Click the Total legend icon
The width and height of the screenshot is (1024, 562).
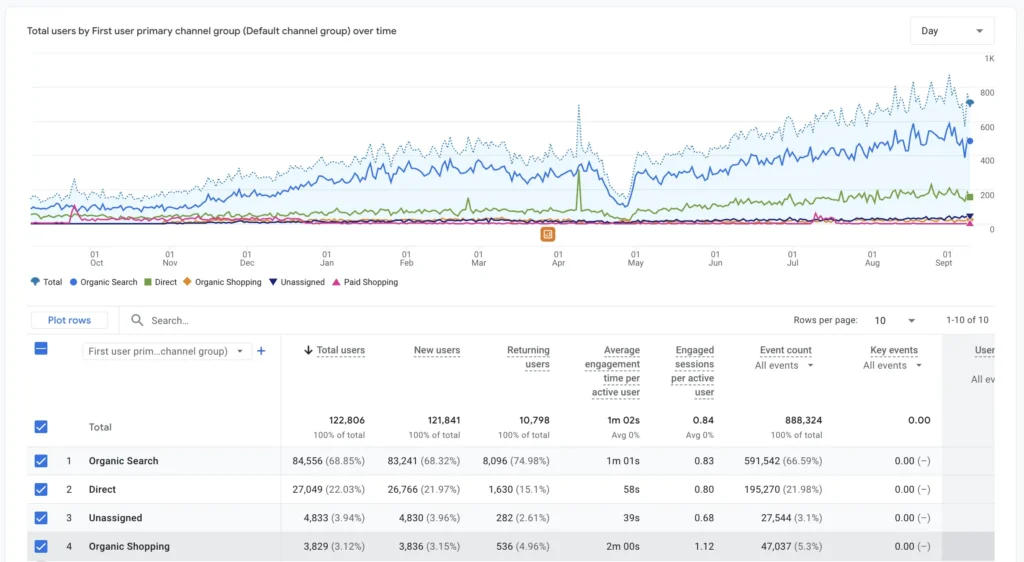(36, 282)
